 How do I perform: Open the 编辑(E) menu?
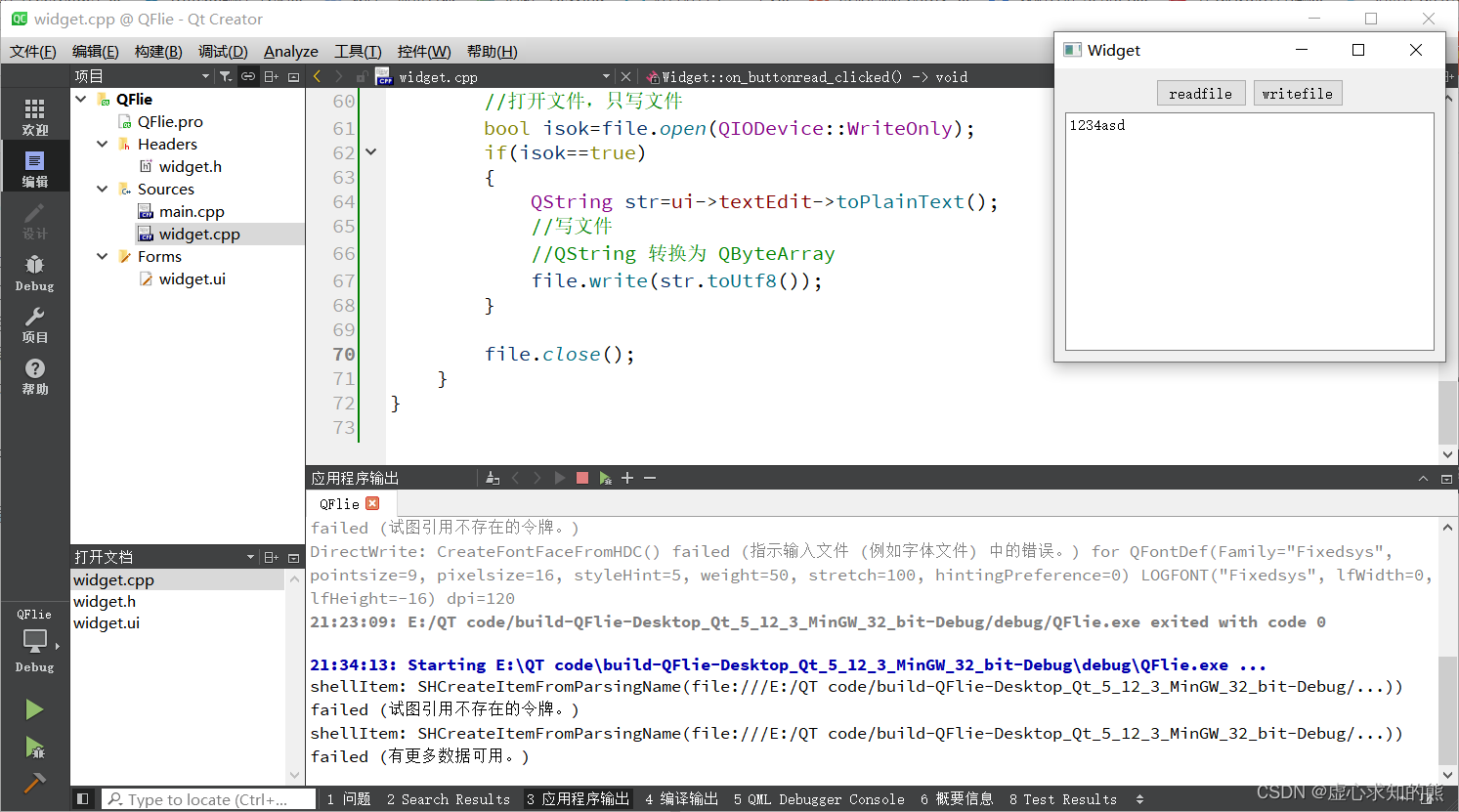tap(95, 51)
